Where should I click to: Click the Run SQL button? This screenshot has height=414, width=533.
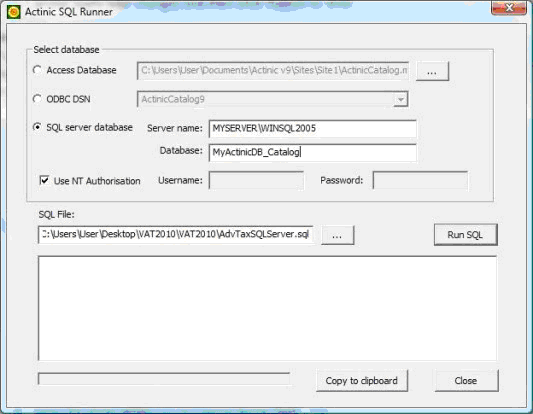[x=465, y=235]
